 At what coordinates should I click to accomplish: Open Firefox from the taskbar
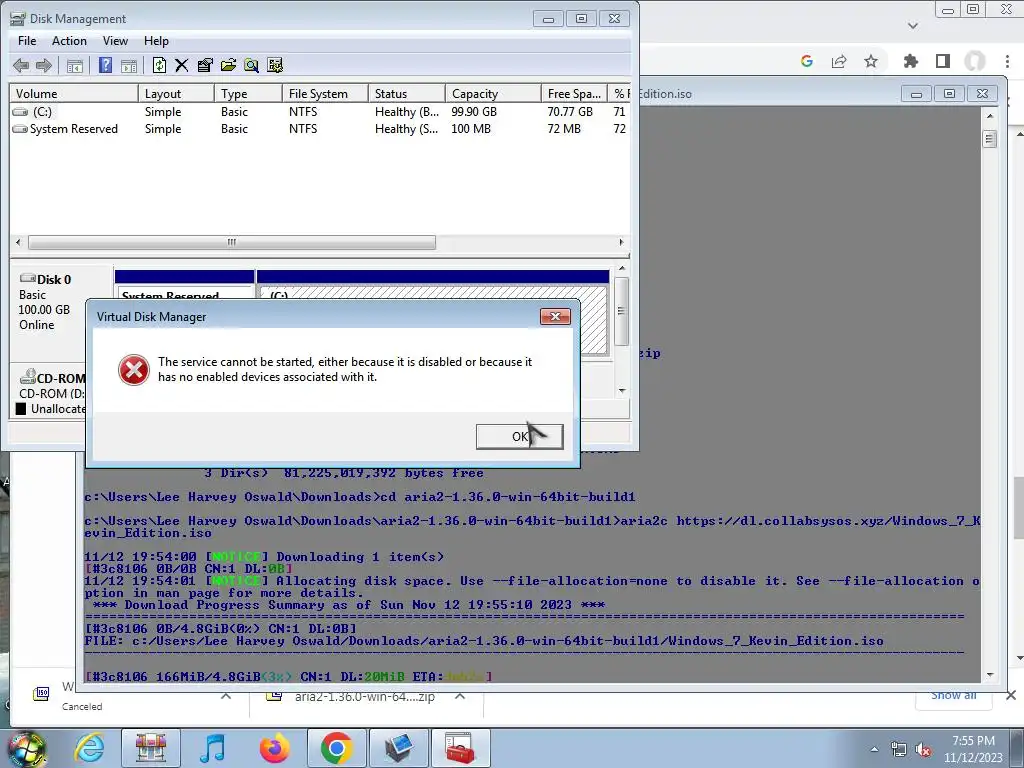tap(275, 748)
